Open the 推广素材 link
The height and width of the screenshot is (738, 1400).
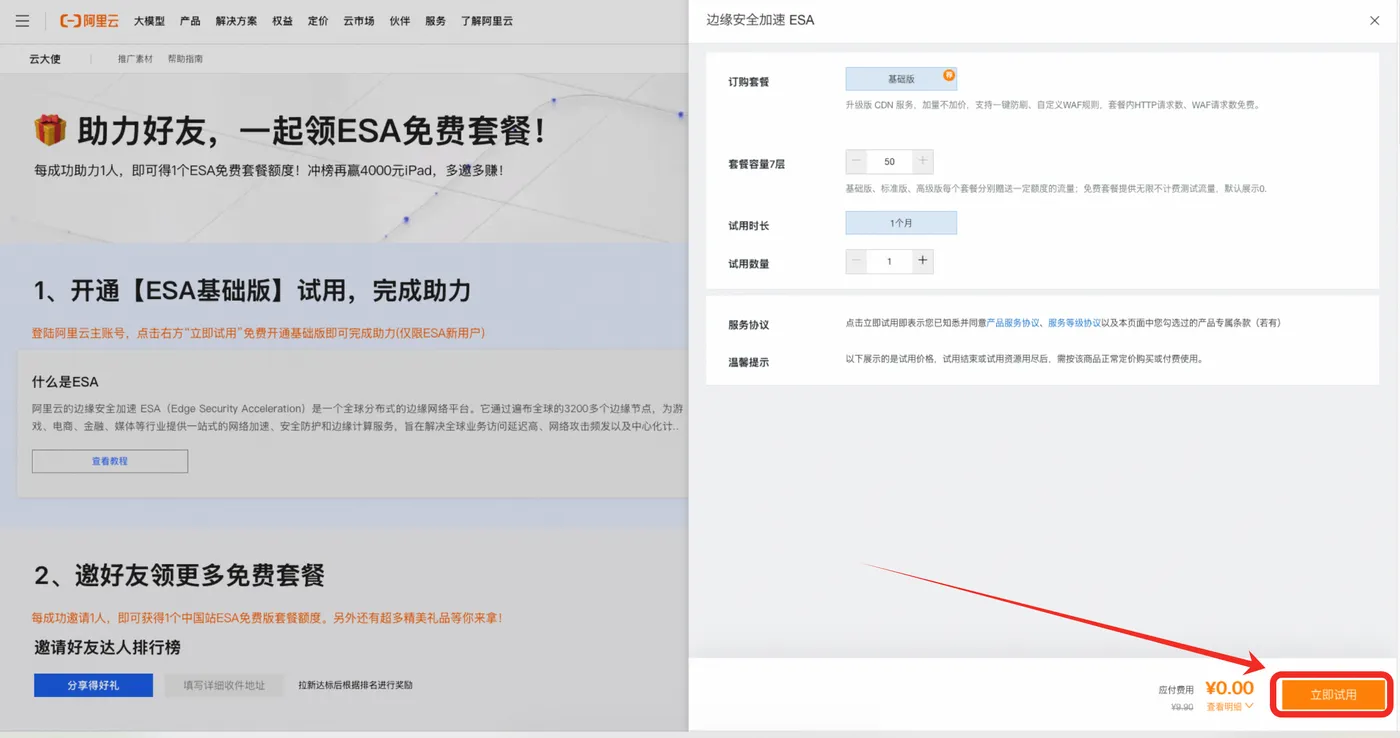coord(135,59)
